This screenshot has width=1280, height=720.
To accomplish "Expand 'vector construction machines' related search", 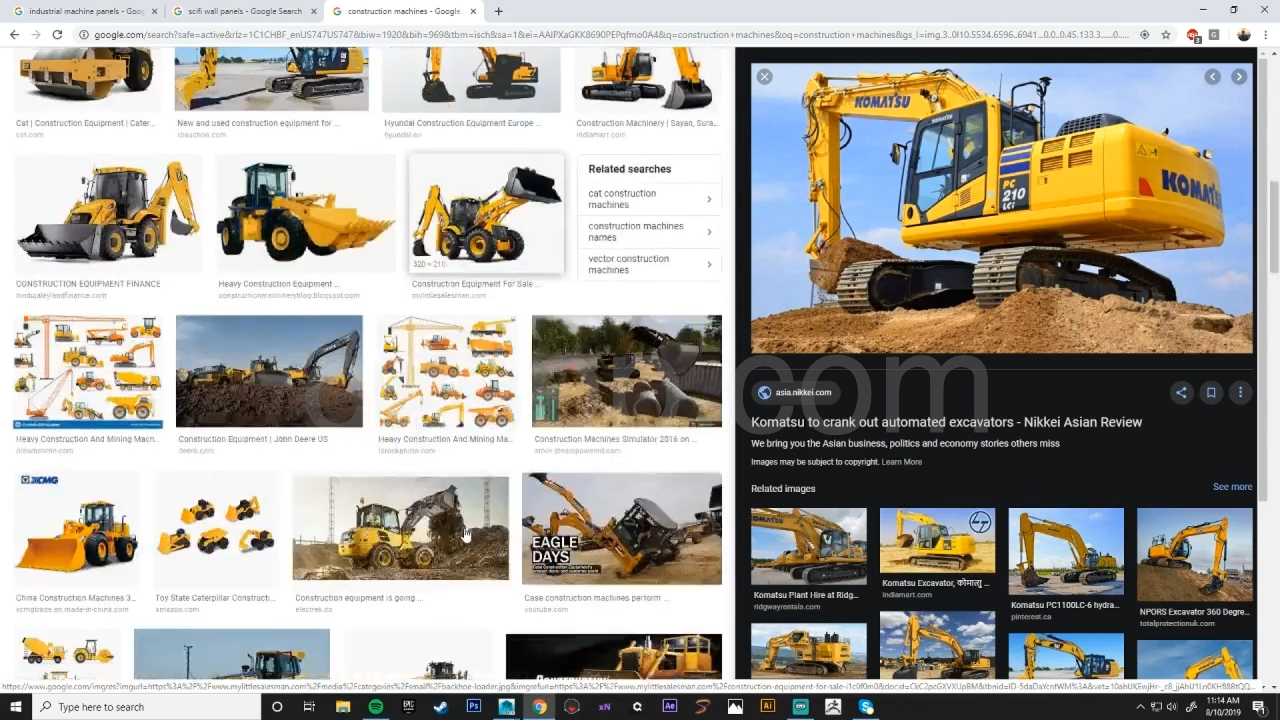I will tap(649, 264).
